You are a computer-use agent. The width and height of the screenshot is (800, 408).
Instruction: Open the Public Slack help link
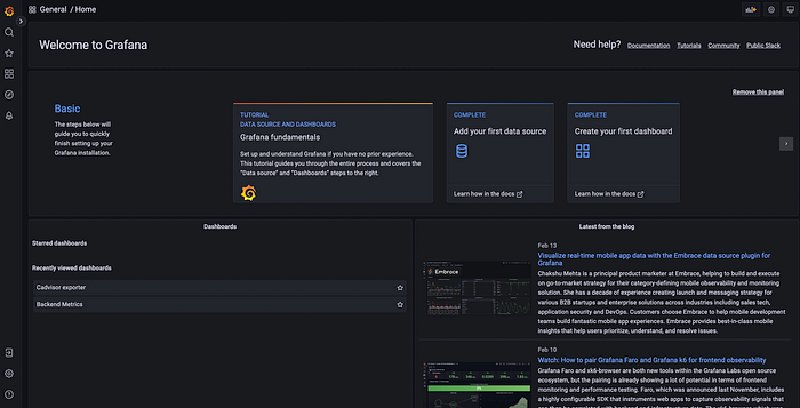(763, 45)
